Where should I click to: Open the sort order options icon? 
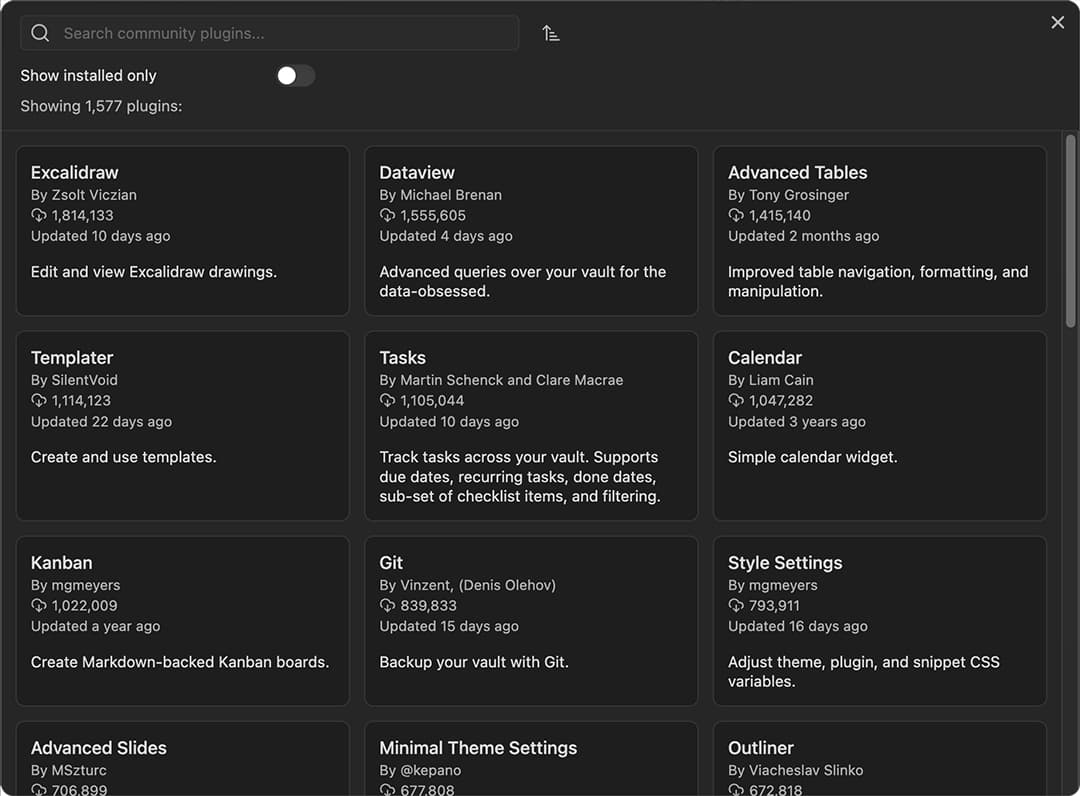[x=550, y=33]
